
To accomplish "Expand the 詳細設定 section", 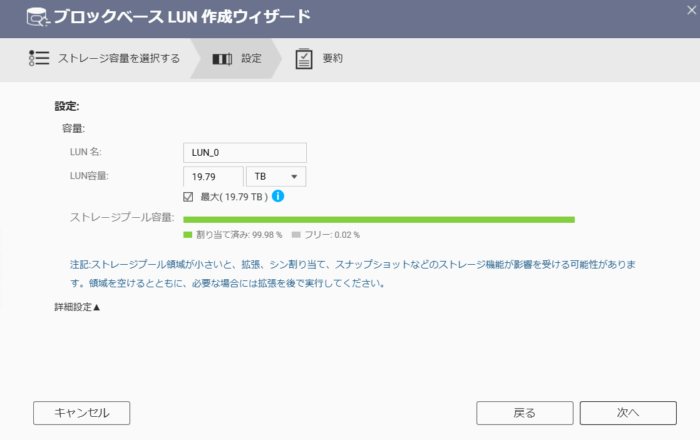I will click(x=77, y=307).
